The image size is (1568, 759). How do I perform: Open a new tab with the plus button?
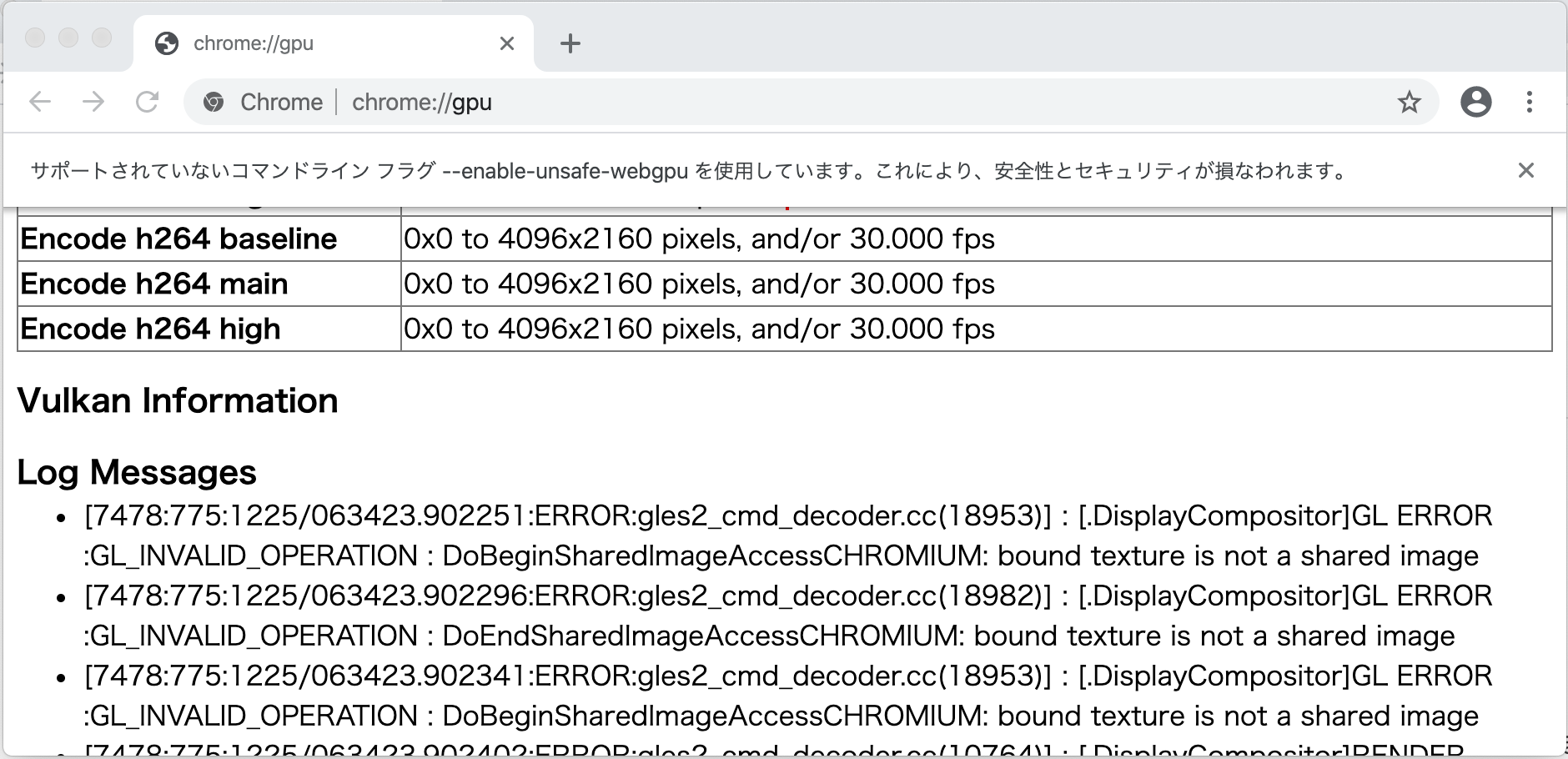point(570,43)
